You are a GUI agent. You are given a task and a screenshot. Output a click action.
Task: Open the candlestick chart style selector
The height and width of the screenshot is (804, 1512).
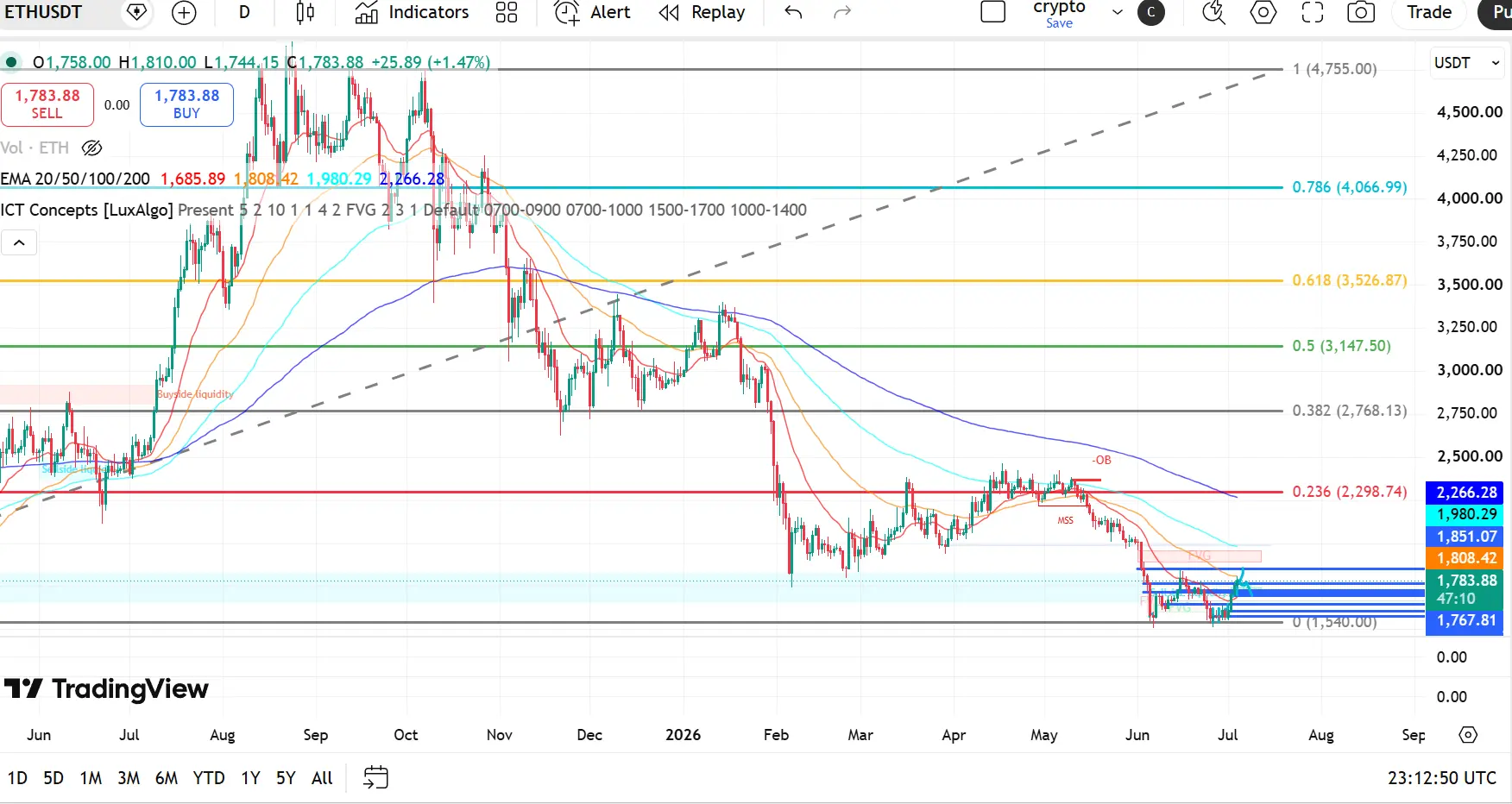(x=305, y=12)
